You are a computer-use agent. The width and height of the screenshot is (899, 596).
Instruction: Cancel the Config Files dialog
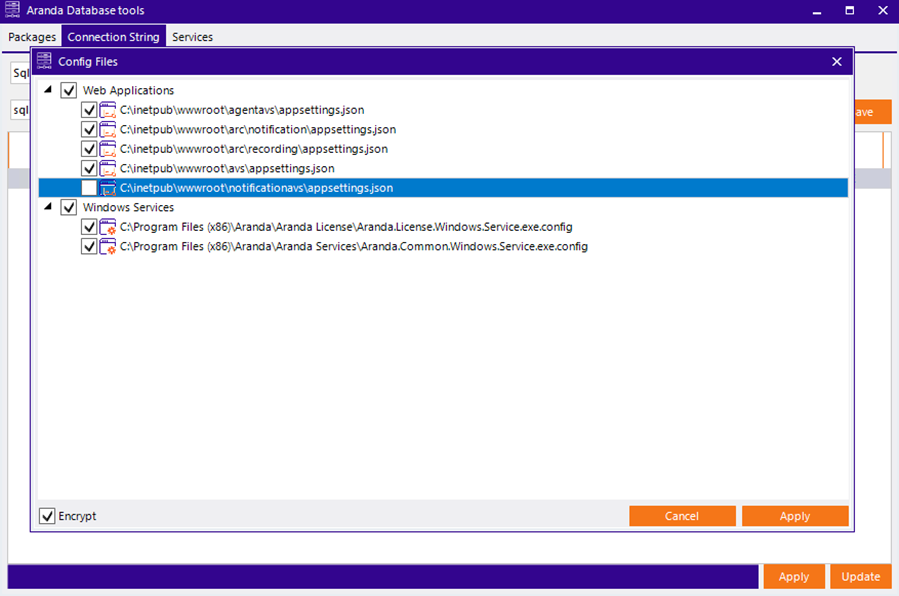(682, 516)
